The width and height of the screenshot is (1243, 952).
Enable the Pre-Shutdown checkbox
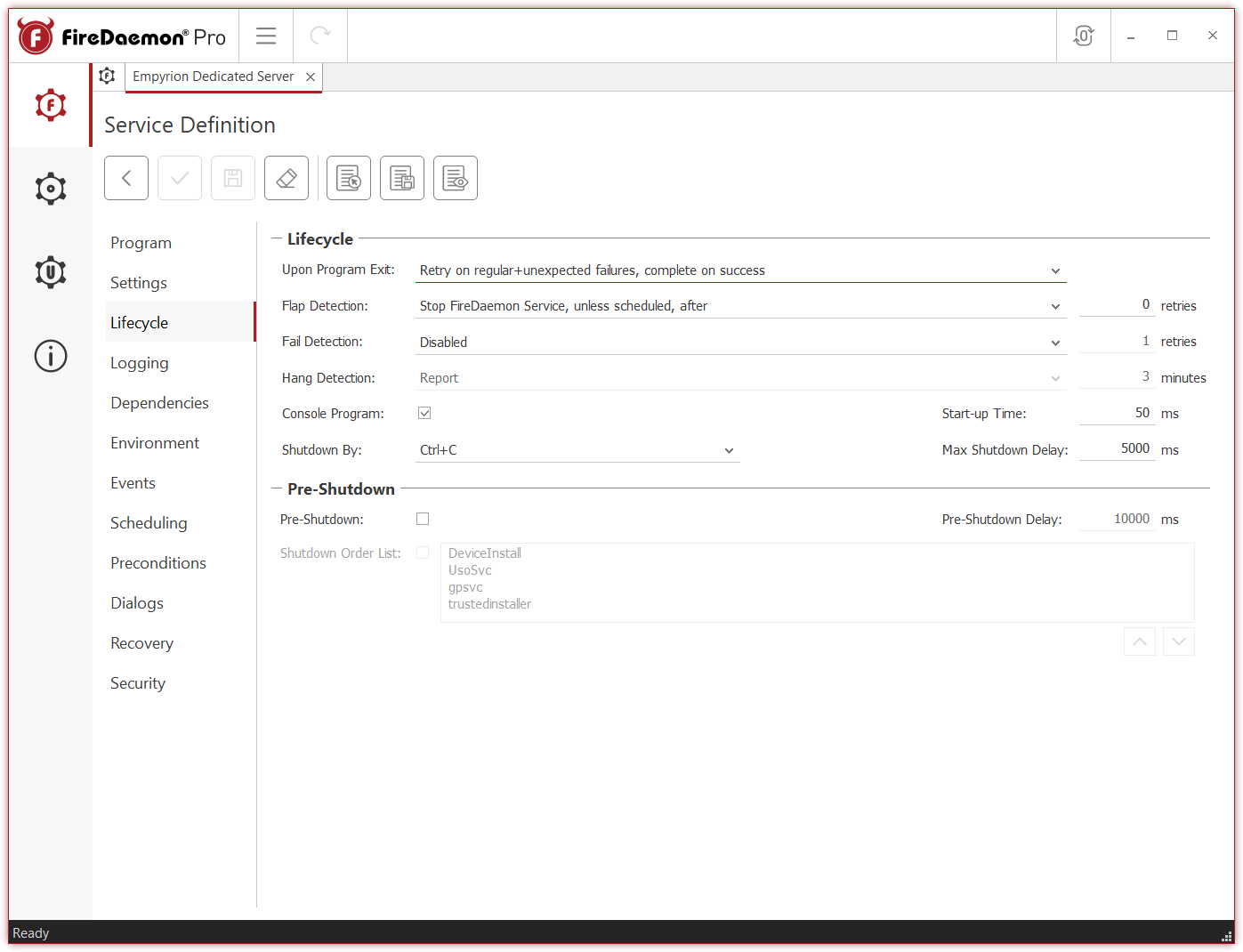click(x=423, y=518)
